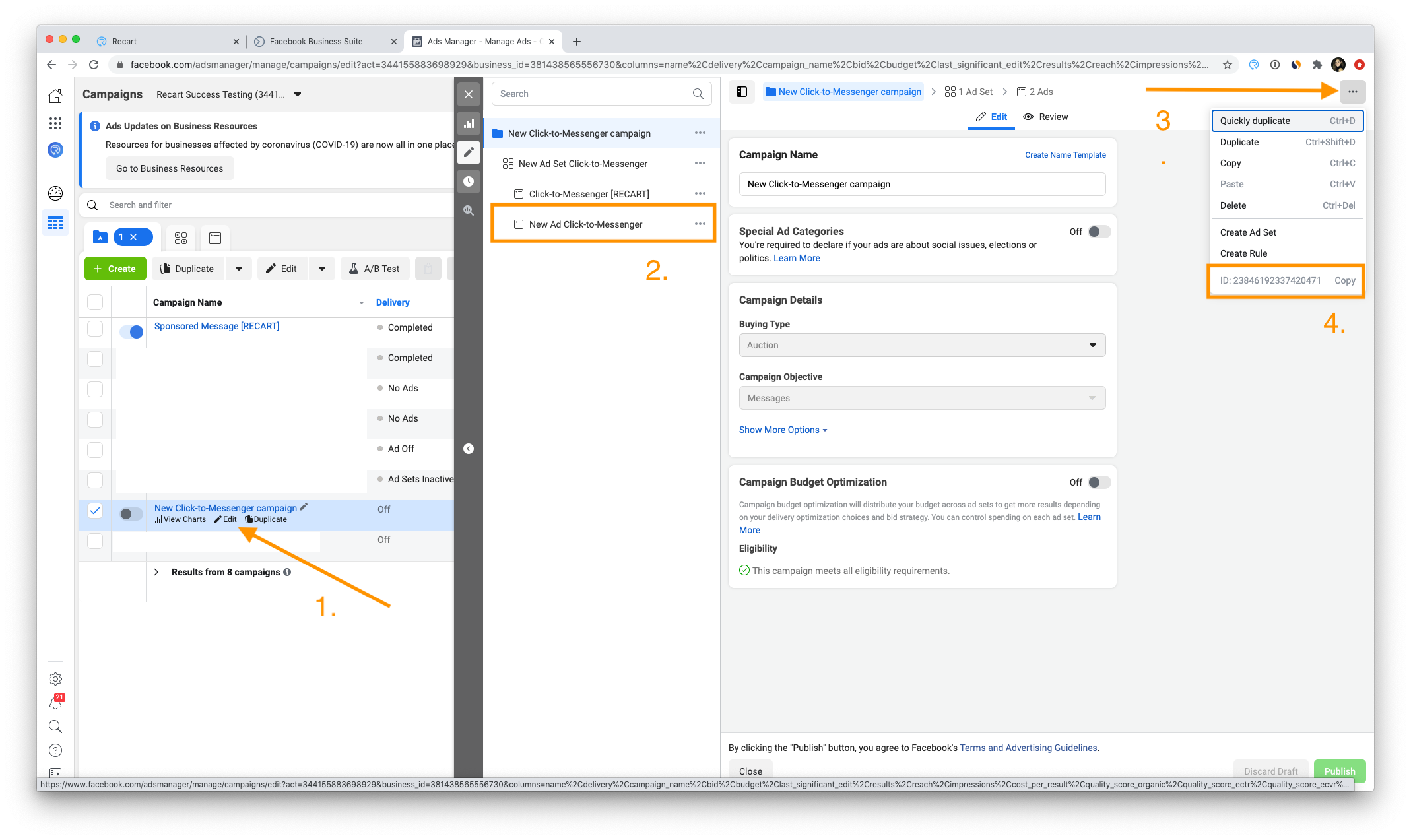Expand Show More Options
1411x840 pixels.
pyautogui.click(x=783, y=430)
